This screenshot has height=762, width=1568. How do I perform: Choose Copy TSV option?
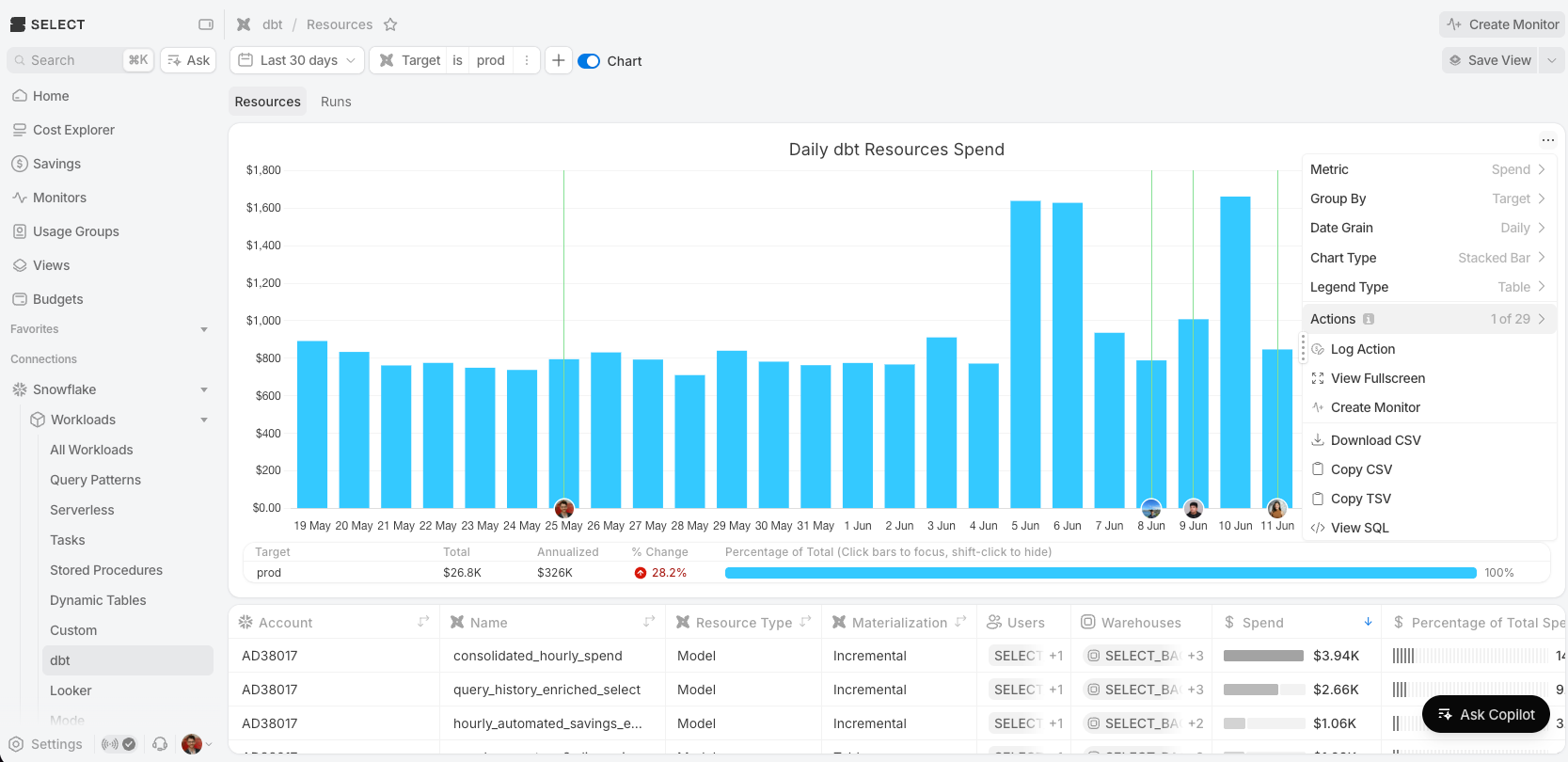point(1428,499)
